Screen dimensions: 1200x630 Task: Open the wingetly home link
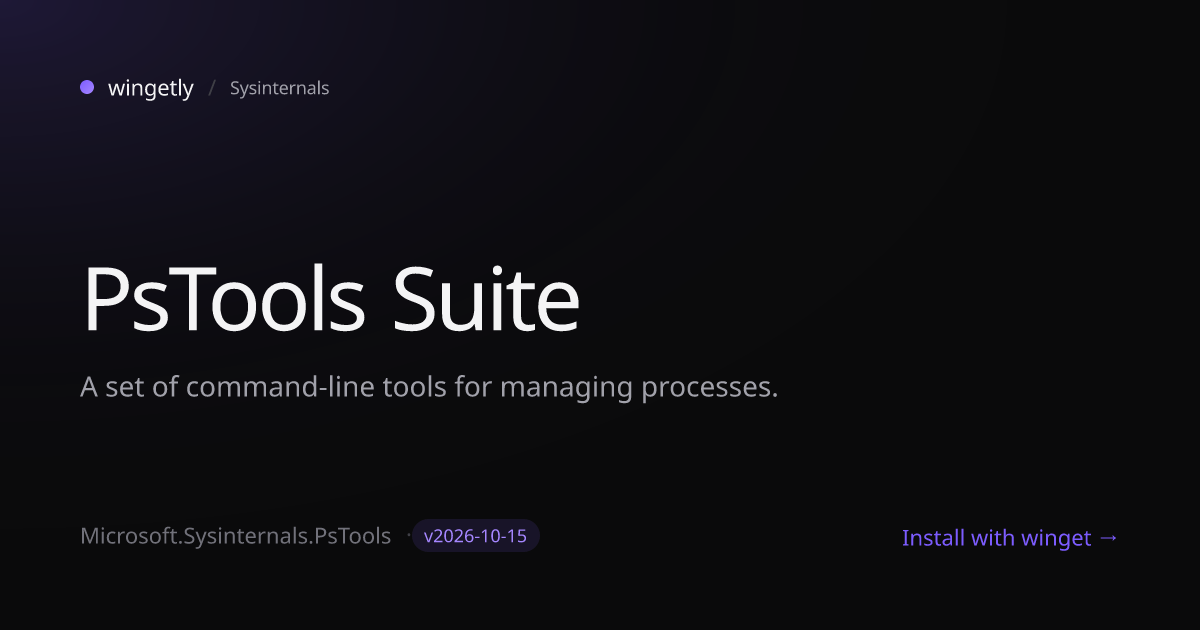pyautogui.click(x=151, y=88)
